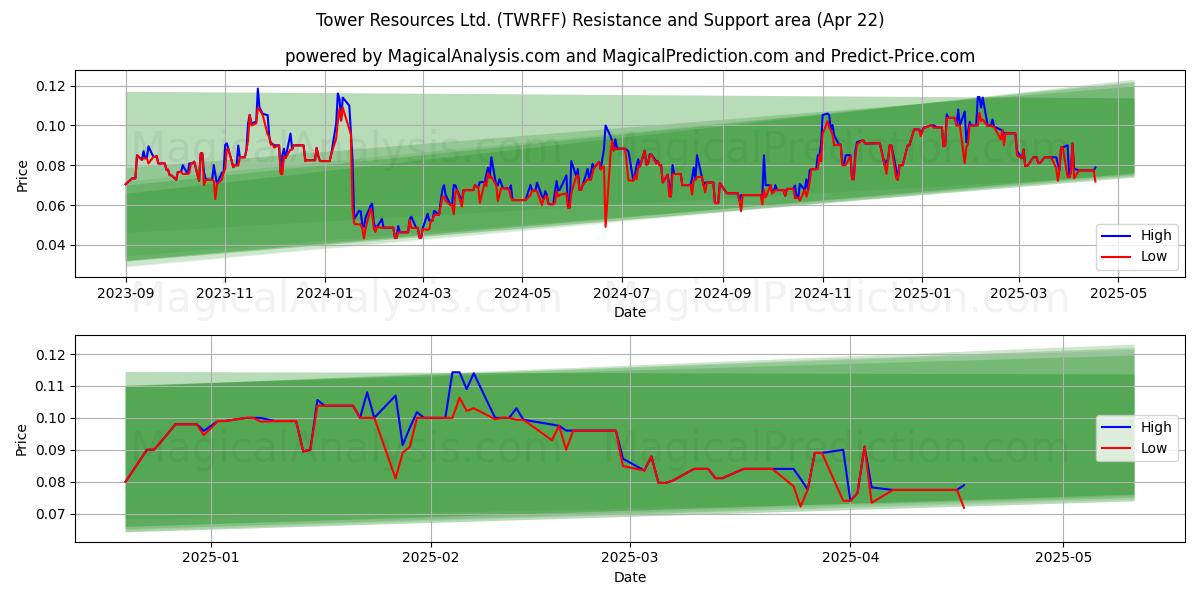The height and width of the screenshot is (600, 1200).
Task: Click the '2024-09' x-axis label
Action: click(x=722, y=294)
